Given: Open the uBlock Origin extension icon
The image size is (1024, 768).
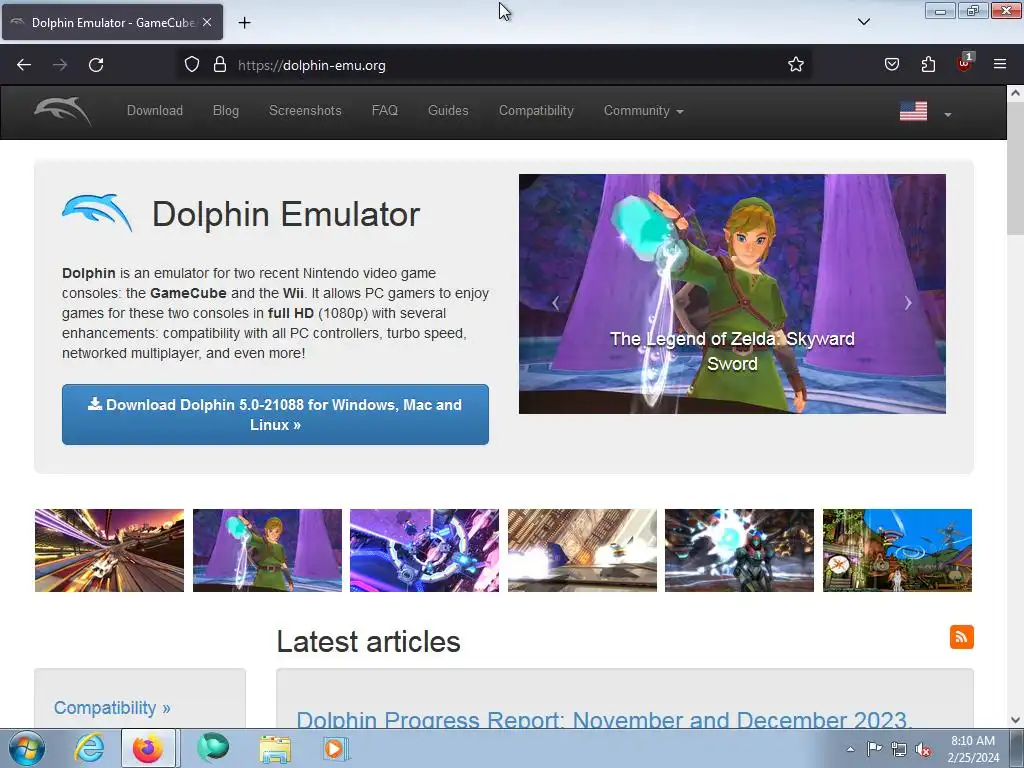Looking at the screenshot, I should point(965,63).
